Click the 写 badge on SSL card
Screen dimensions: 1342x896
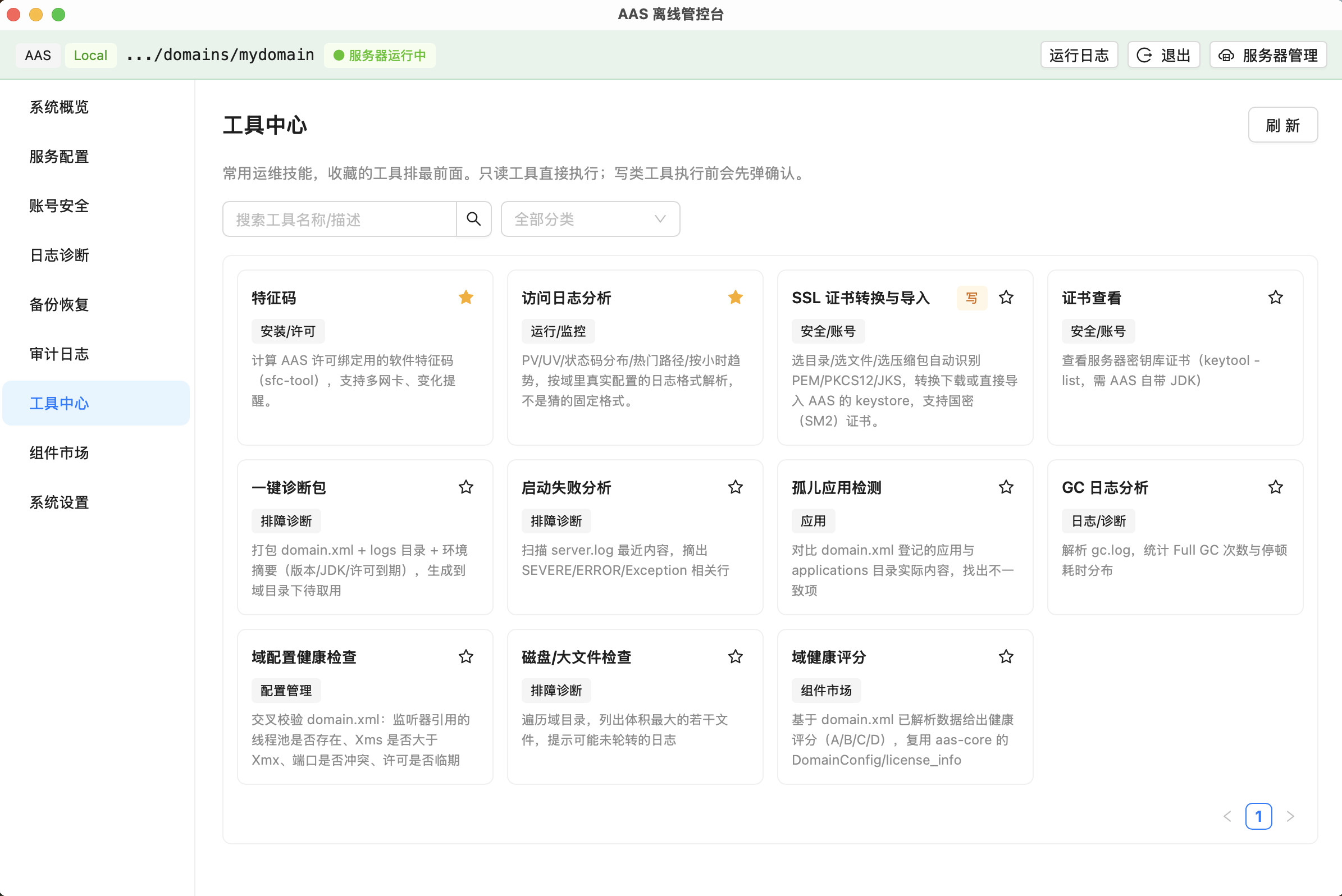pos(971,298)
